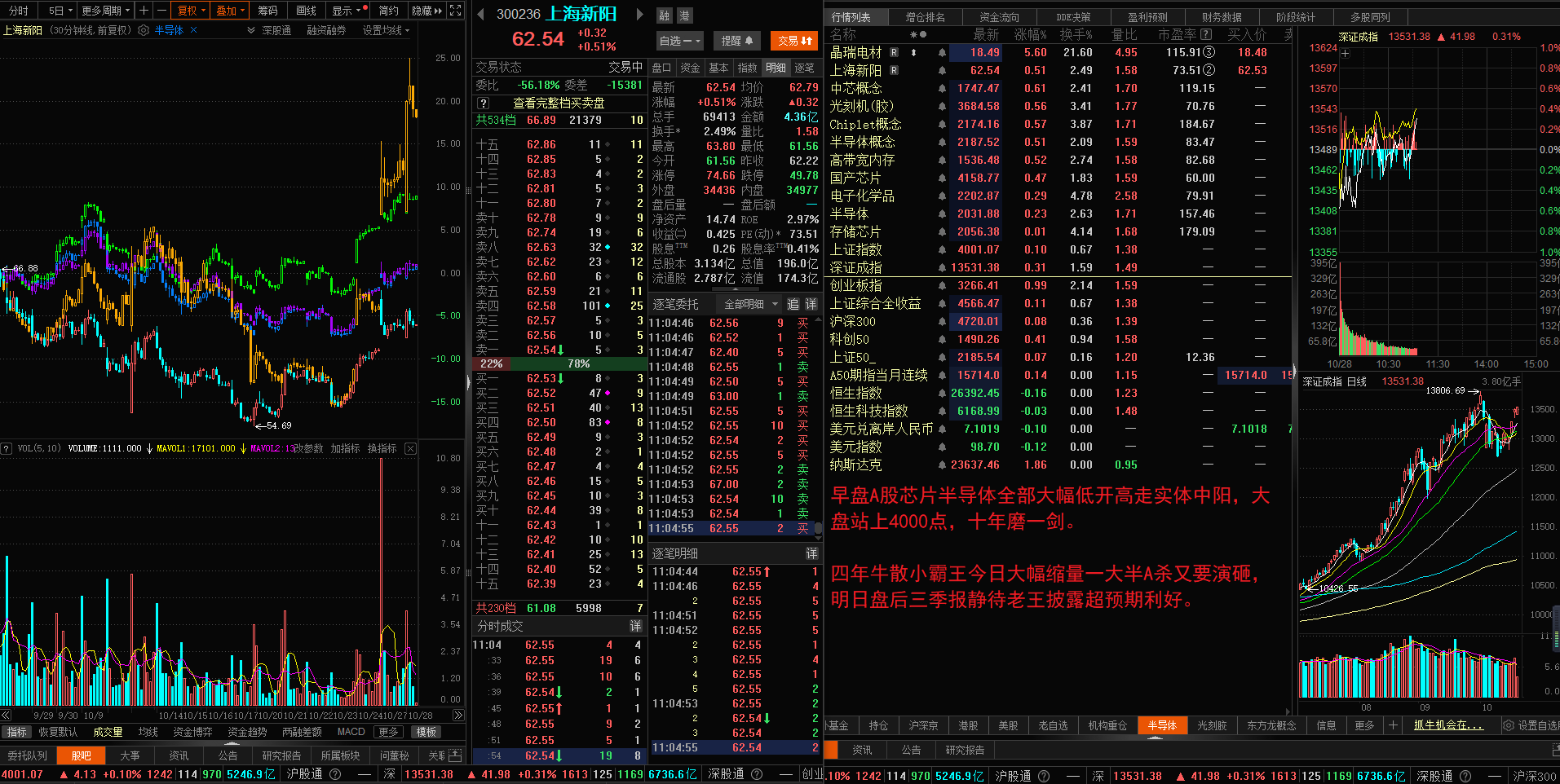Image resolution: width=1560 pixels, height=784 pixels.
Task: Toggle the 筹码 chip distribution view
Action: pos(267,11)
